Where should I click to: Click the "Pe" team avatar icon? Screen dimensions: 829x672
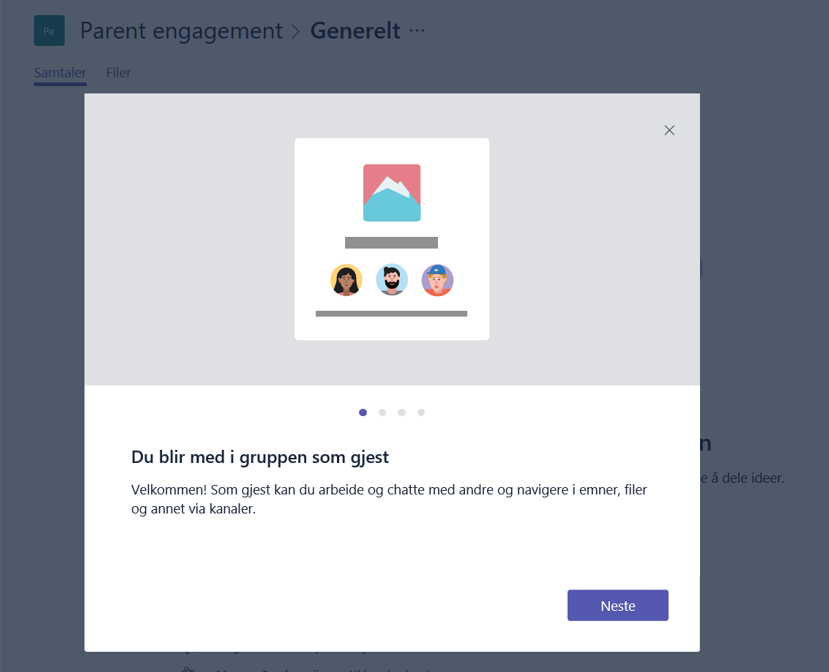(49, 31)
